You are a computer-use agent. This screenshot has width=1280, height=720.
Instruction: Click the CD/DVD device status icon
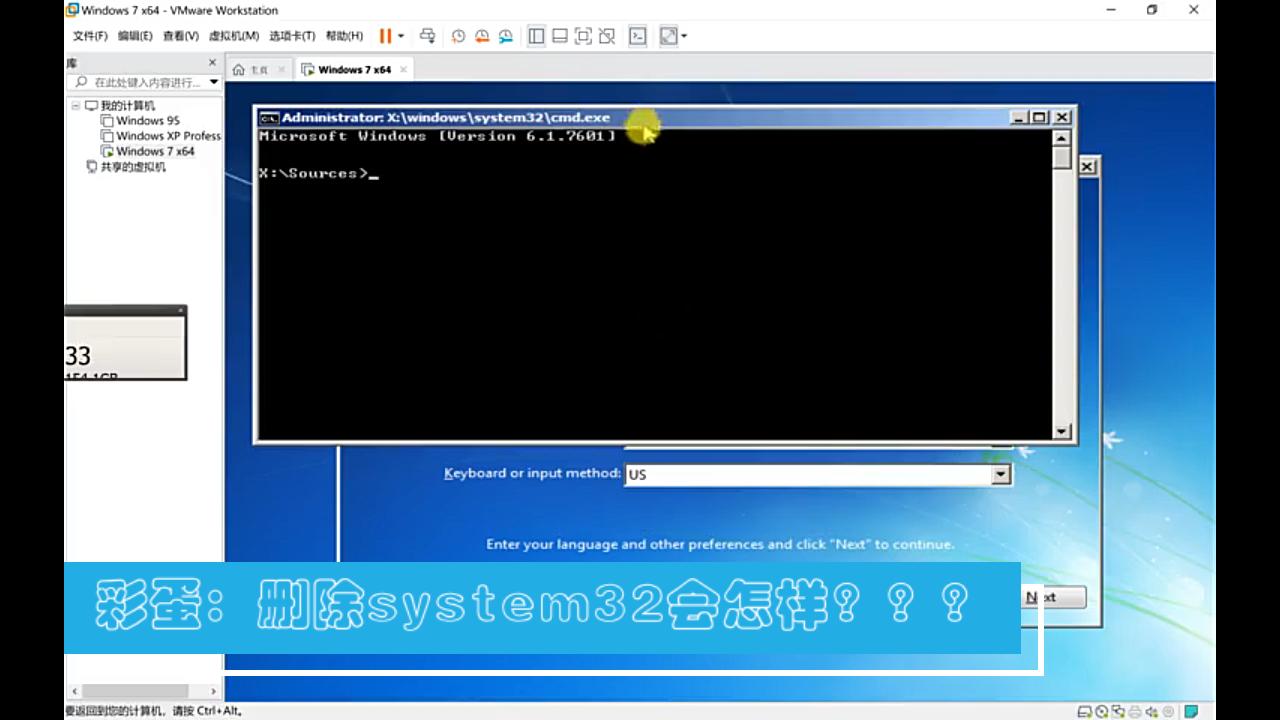coord(1103,712)
